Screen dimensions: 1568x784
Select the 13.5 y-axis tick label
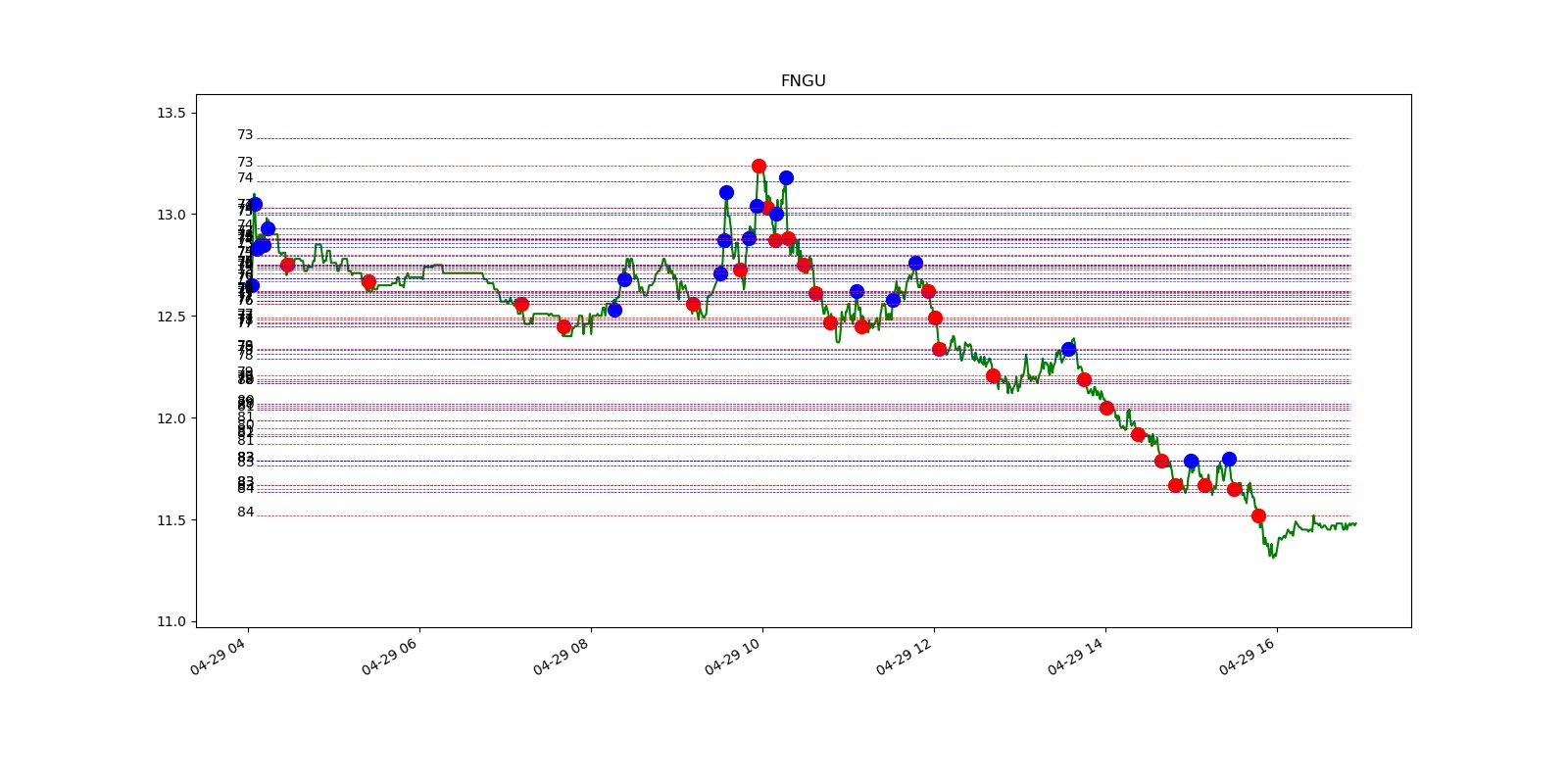pyautogui.click(x=171, y=113)
